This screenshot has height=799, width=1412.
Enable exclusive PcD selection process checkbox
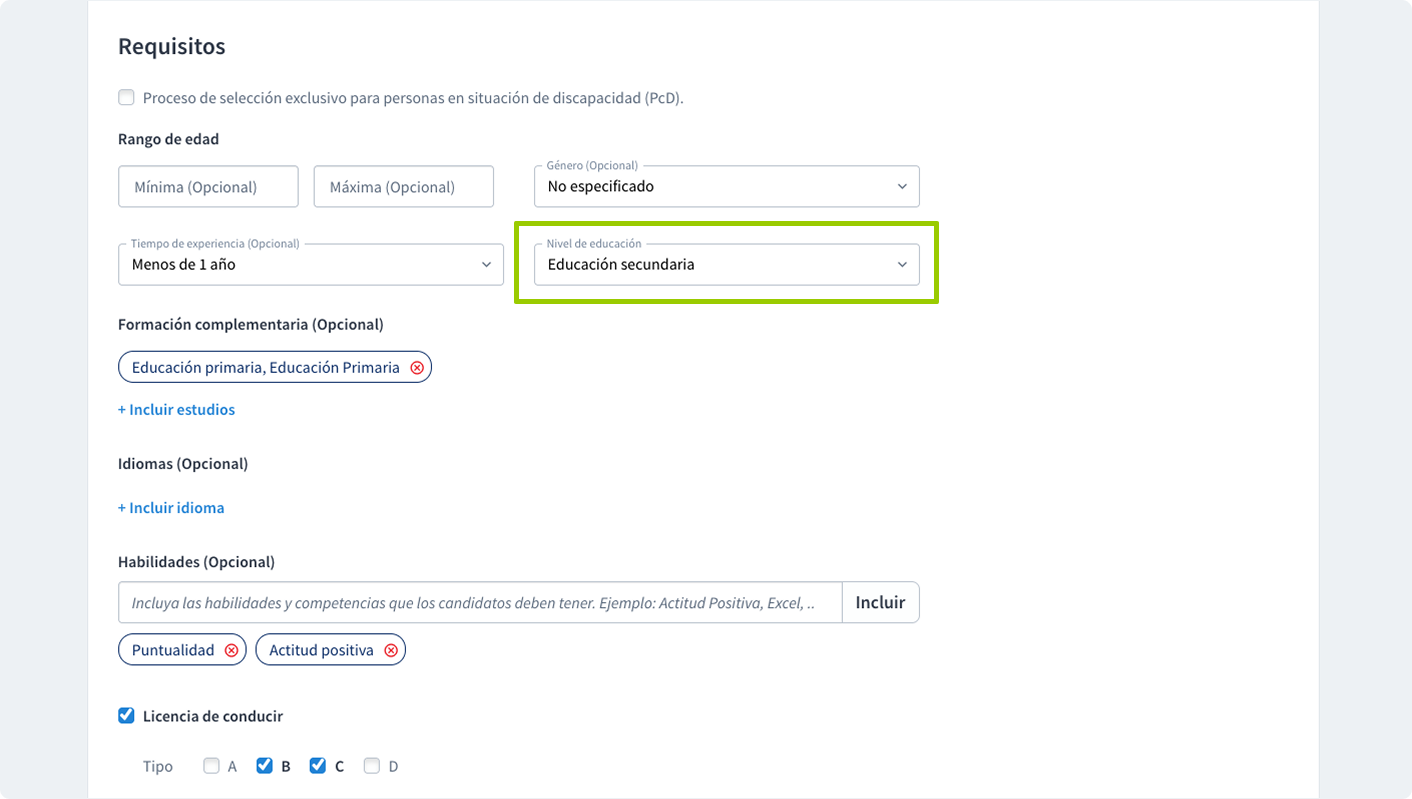point(126,98)
